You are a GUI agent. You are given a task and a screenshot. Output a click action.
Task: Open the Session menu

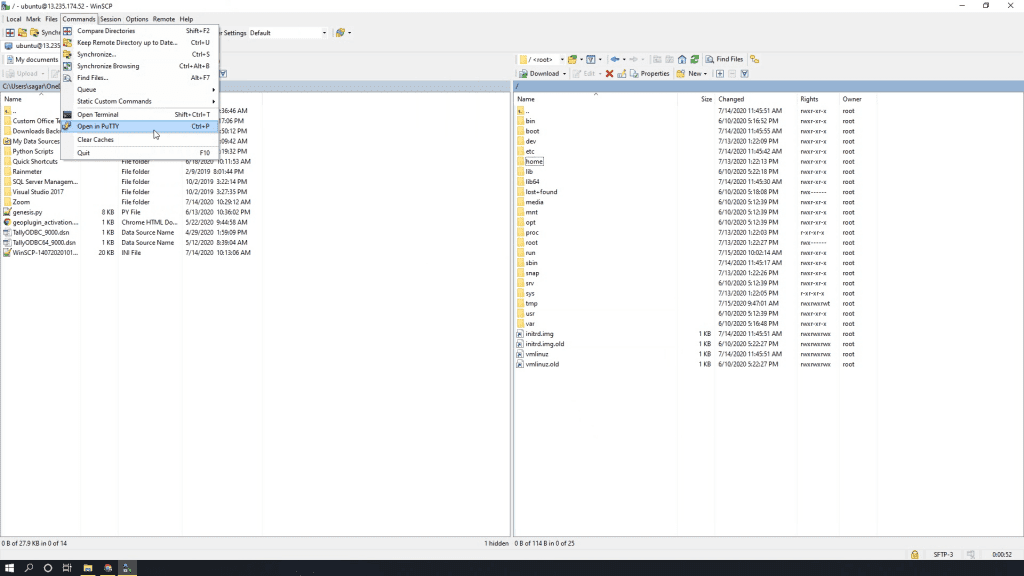(110, 19)
